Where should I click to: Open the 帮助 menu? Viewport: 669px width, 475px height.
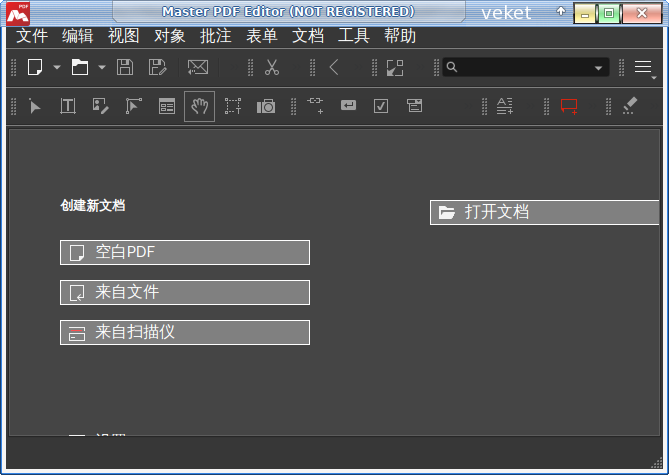point(400,36)
